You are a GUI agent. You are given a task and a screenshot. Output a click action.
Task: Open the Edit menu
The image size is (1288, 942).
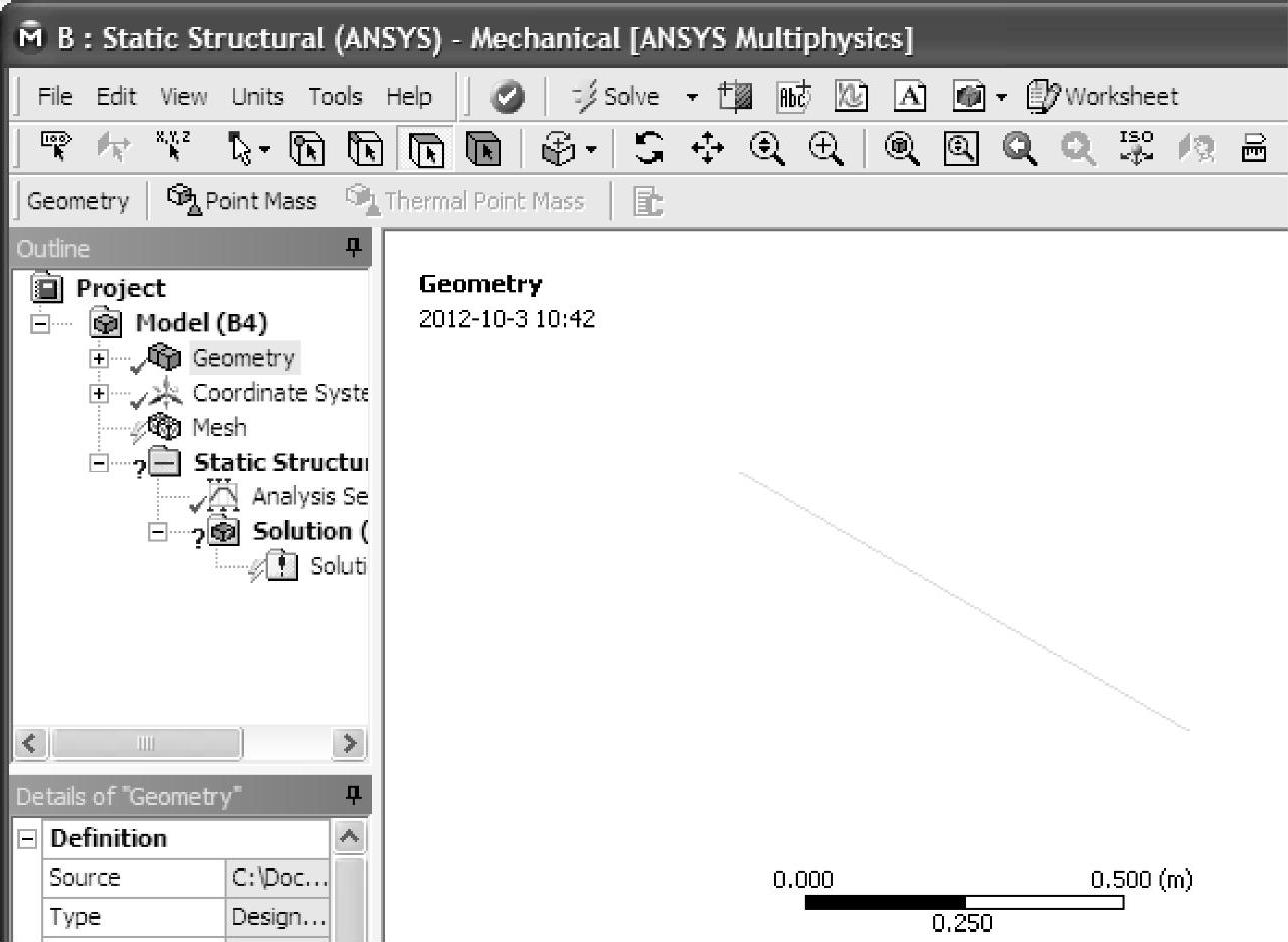pyautogui.click(x=116, y=96)
